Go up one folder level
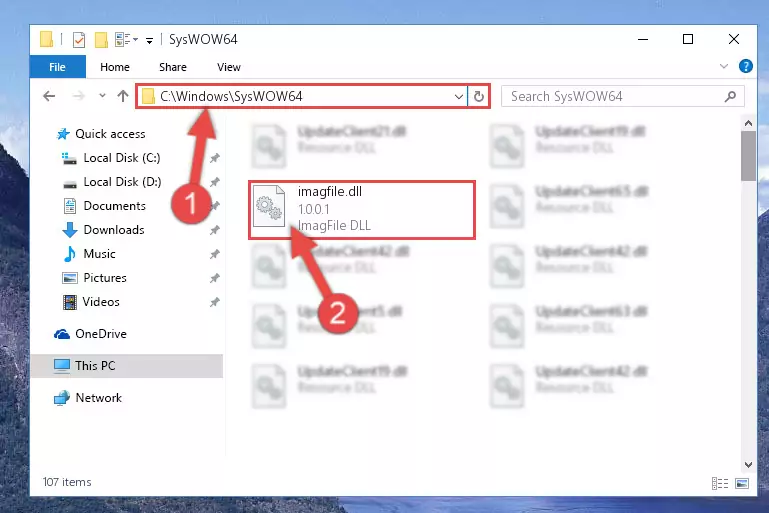 pyautogui.click(x=123, y=96)
